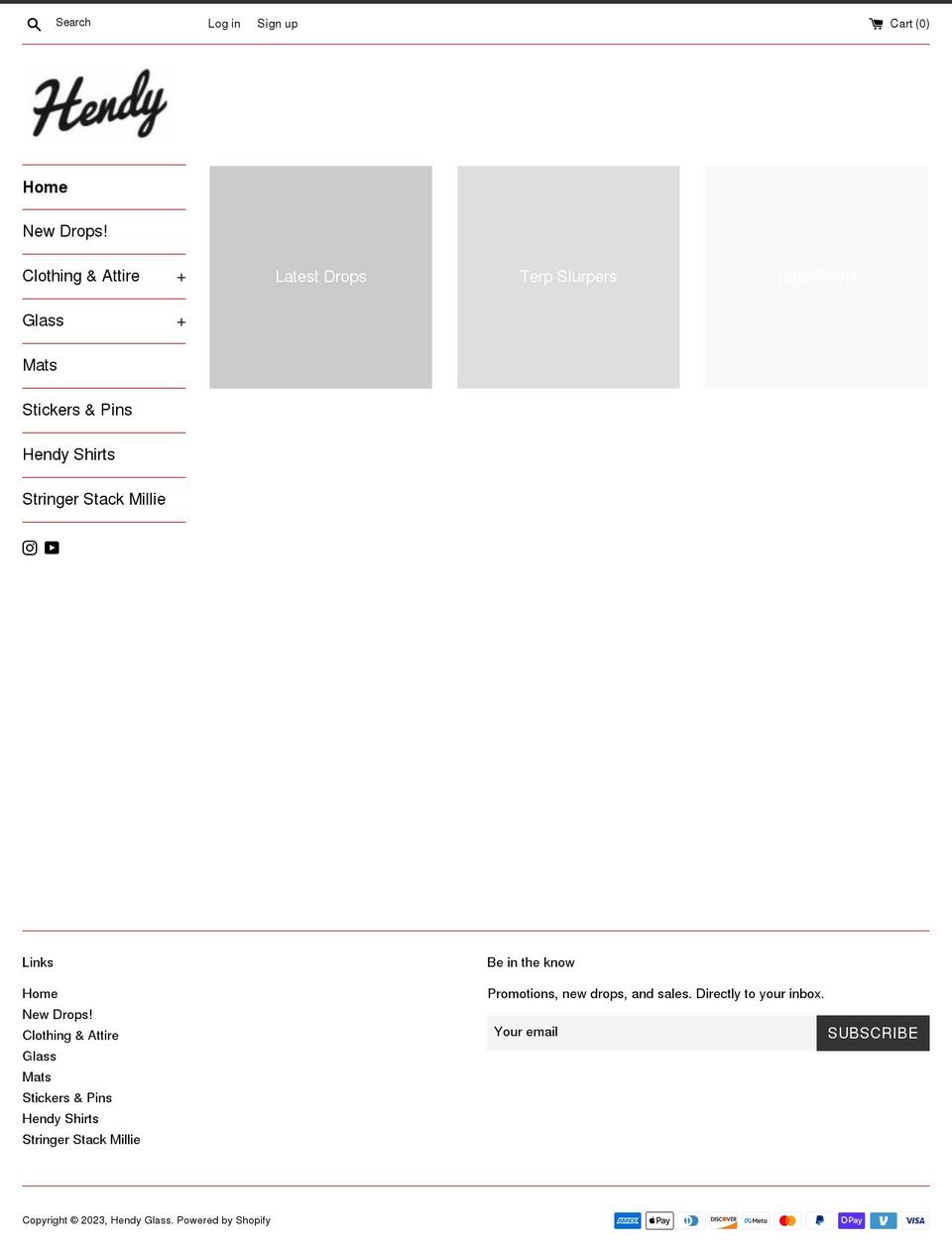952x1252 pixels.
Task: Expand the Glass submenu plus
Action: pos(180,322)
